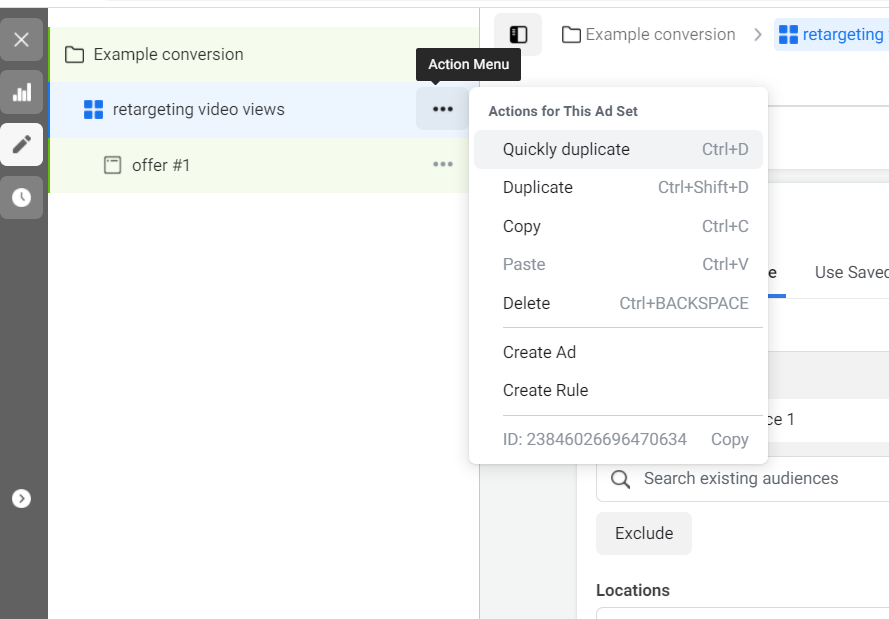
Task: Expand the left sidebar with arrow icon
Action: coord(22,498)
